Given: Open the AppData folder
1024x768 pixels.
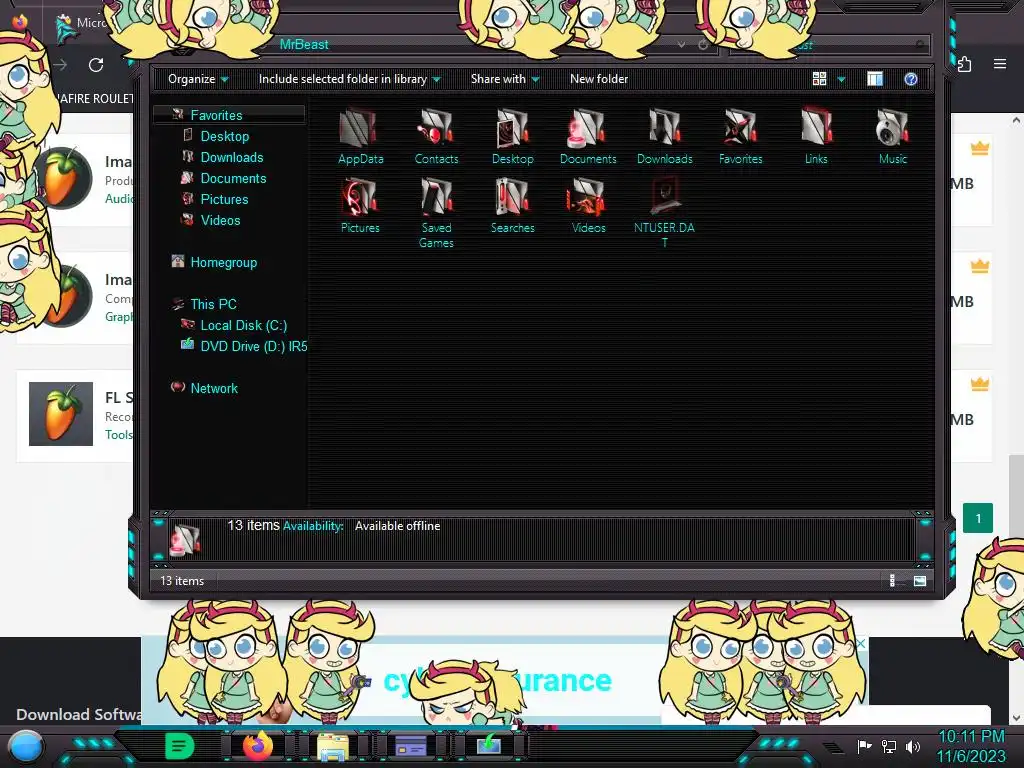Looking at the screenshot, I should pyautogui.click(x=360, y=136).
